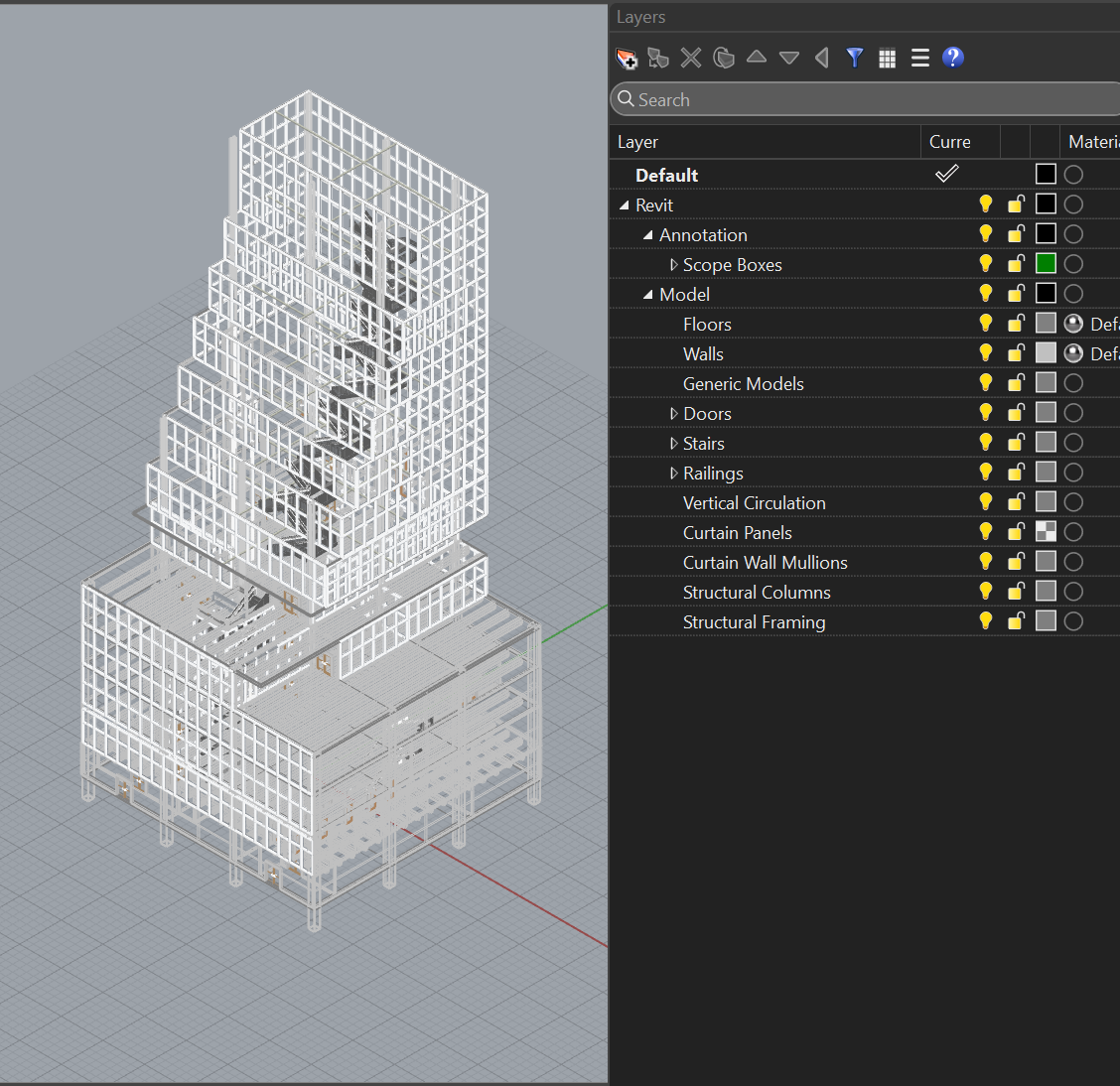
Task: Select the Structural Framing layer
Action: [x=754, y=620]
